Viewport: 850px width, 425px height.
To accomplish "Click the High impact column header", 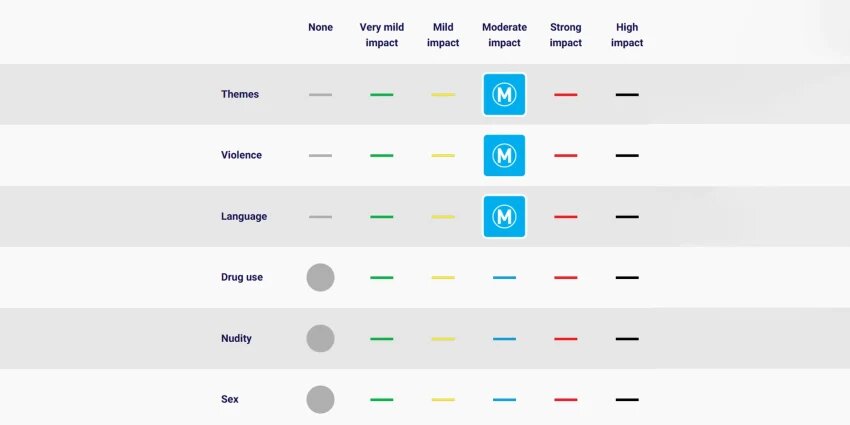I will point(627,35).
